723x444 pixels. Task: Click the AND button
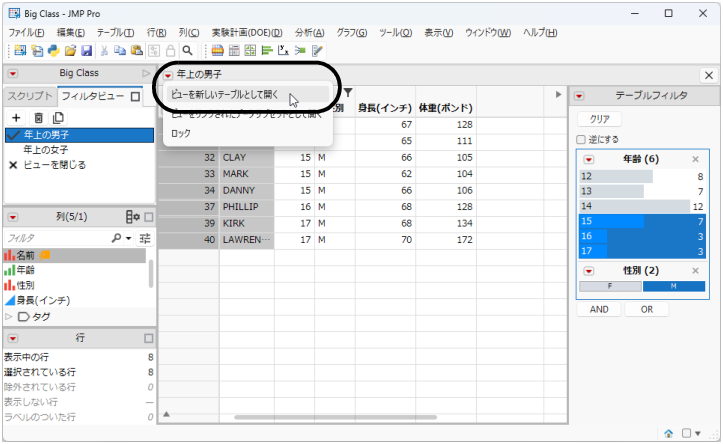(x=599, y=309)
